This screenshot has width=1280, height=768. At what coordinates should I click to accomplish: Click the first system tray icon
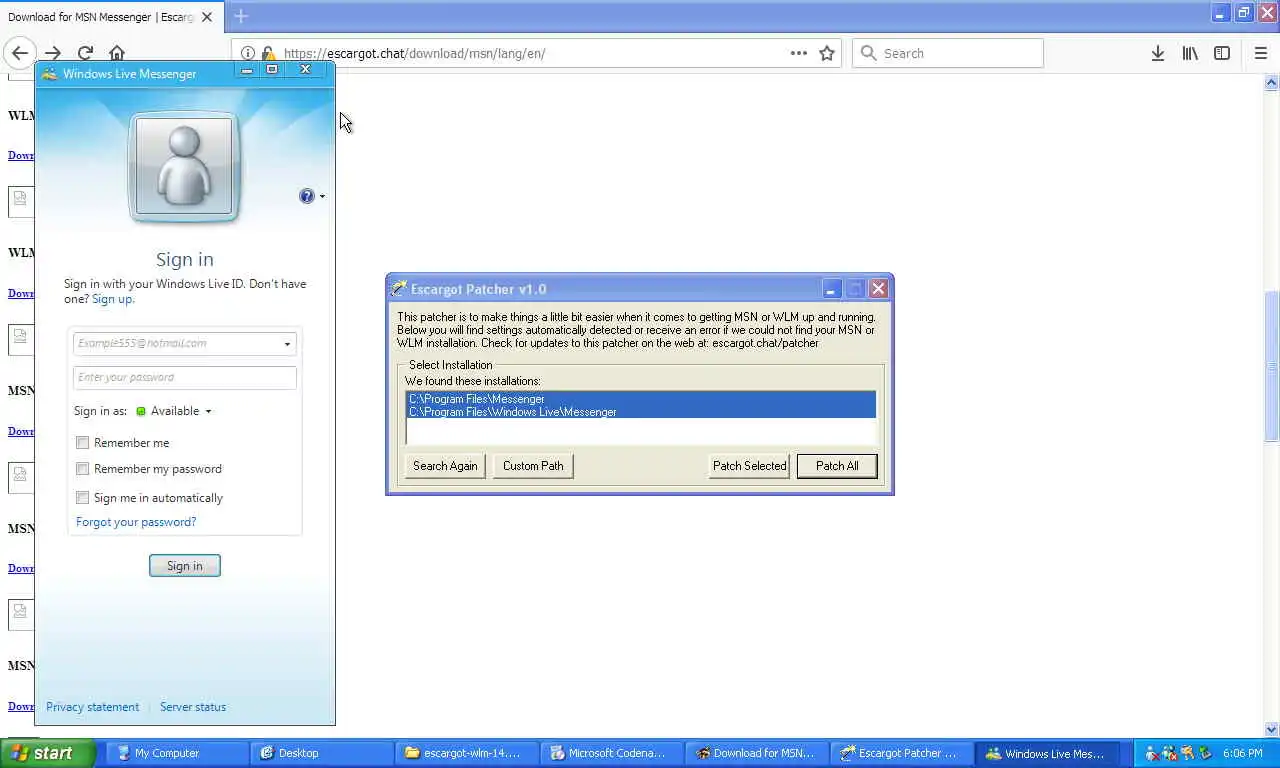tap(1152, 753)
